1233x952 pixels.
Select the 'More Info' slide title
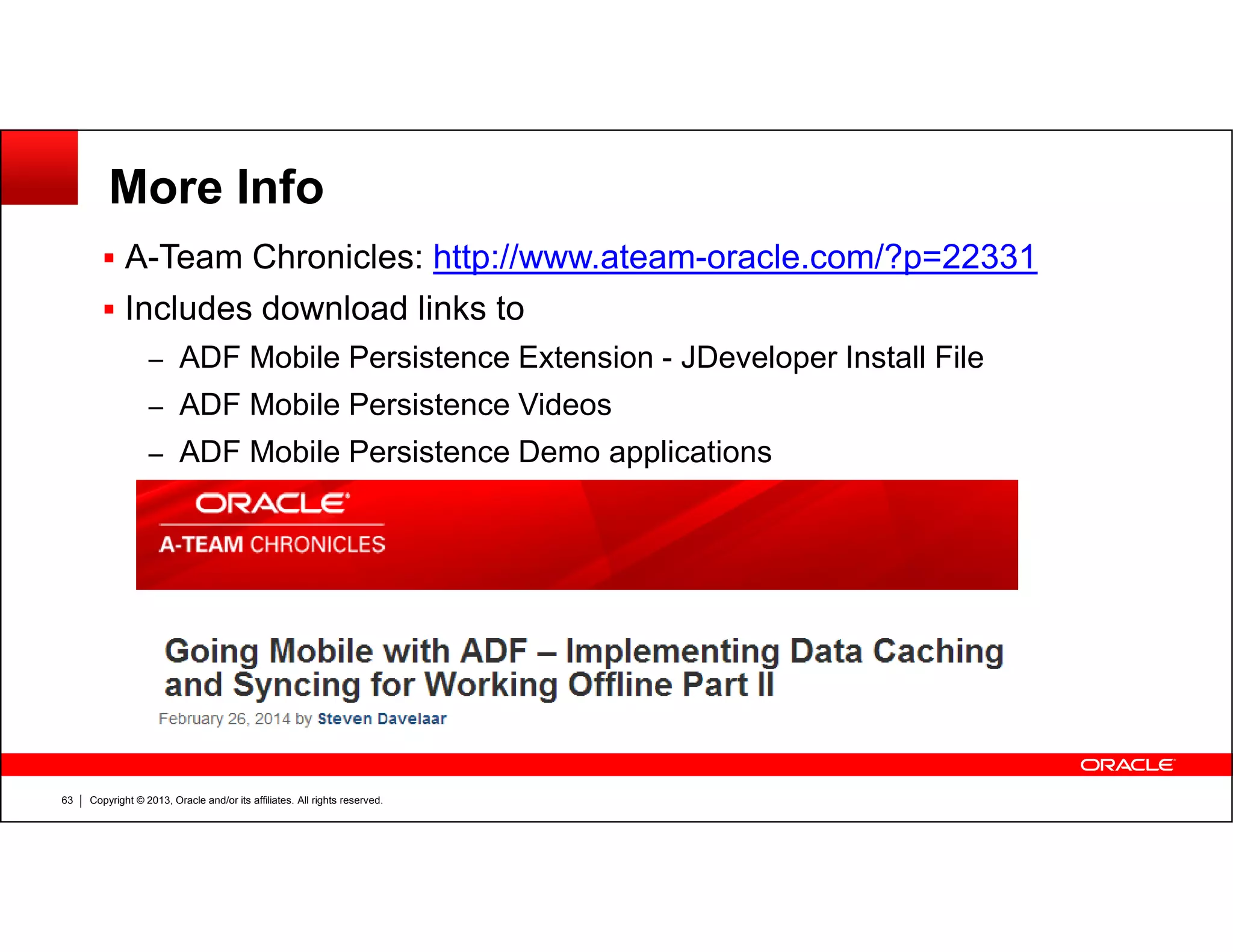[x=216, y=187]
